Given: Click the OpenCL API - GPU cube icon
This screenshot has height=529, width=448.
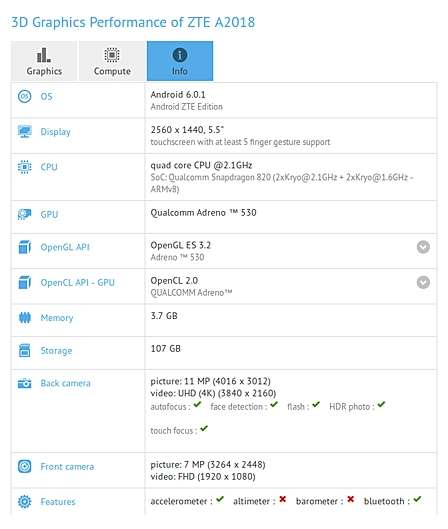Looking at the screenshot, I should click(x=24, y=282).
